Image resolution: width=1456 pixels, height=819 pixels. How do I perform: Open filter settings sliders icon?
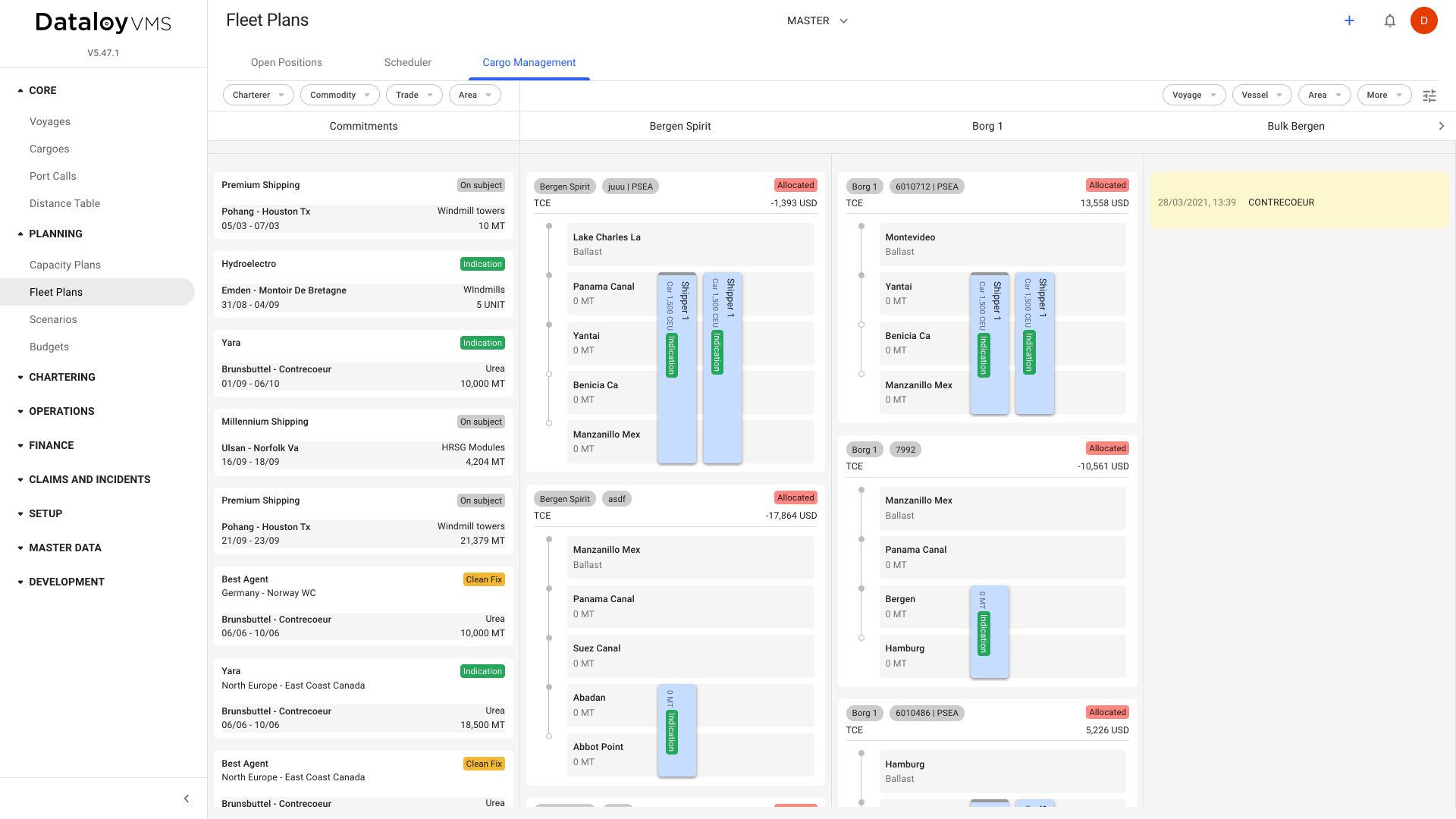[x=1429, y=96]
